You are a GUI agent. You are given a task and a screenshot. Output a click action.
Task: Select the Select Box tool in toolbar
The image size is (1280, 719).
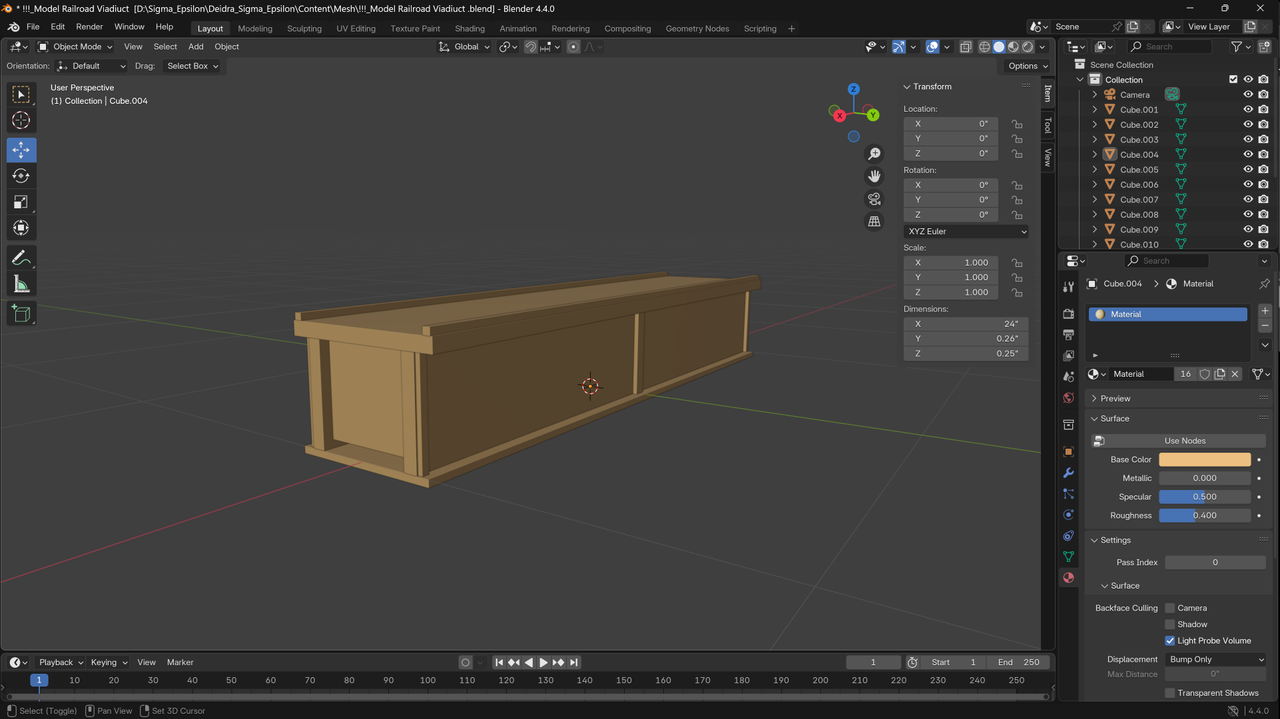click(21, 94)
